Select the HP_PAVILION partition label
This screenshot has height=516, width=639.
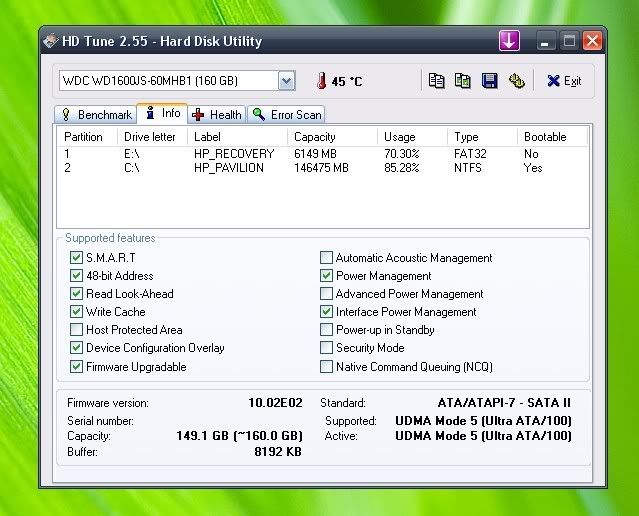tap(229, 168)
